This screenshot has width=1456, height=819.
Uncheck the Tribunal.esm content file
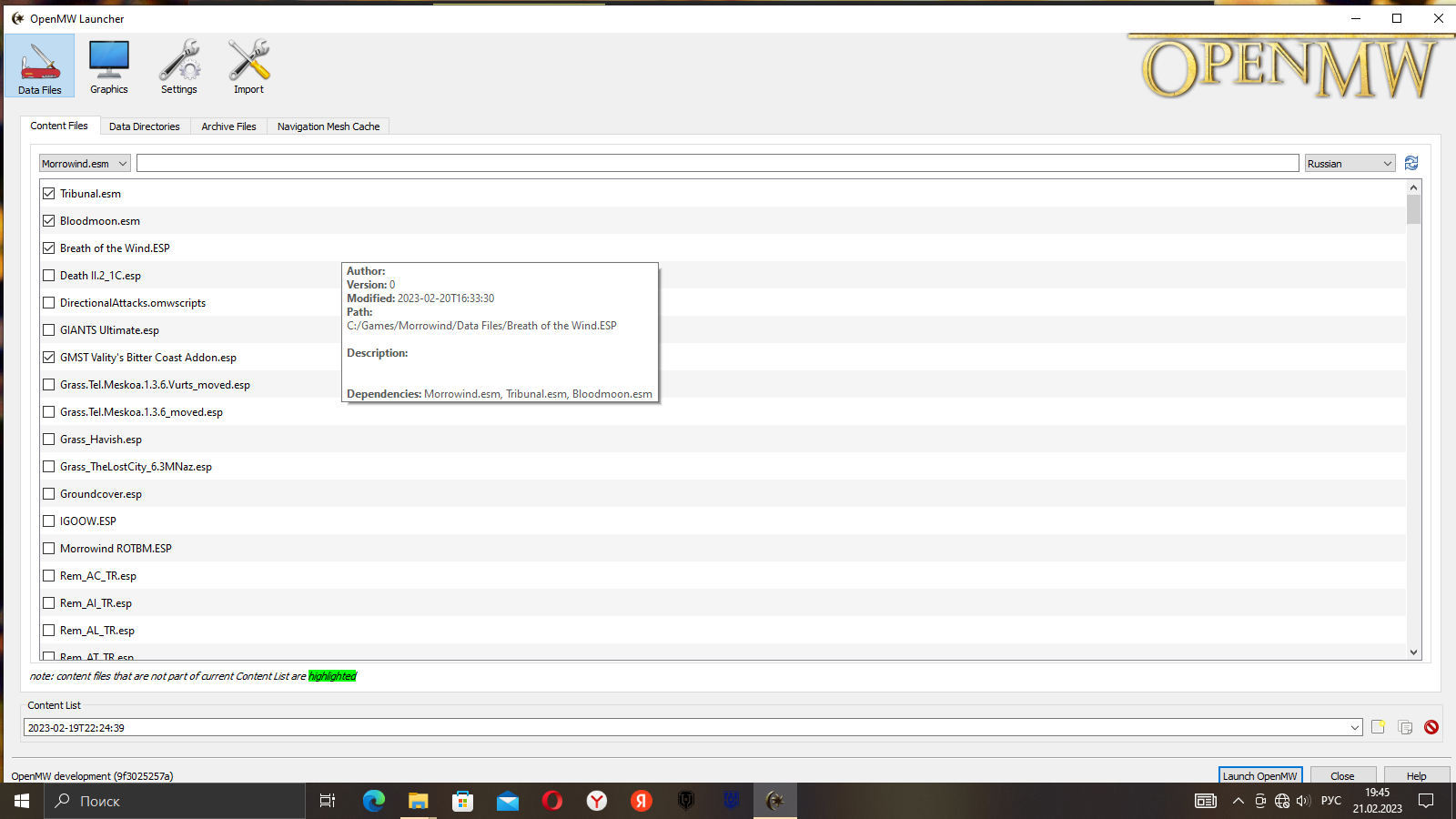48,193
